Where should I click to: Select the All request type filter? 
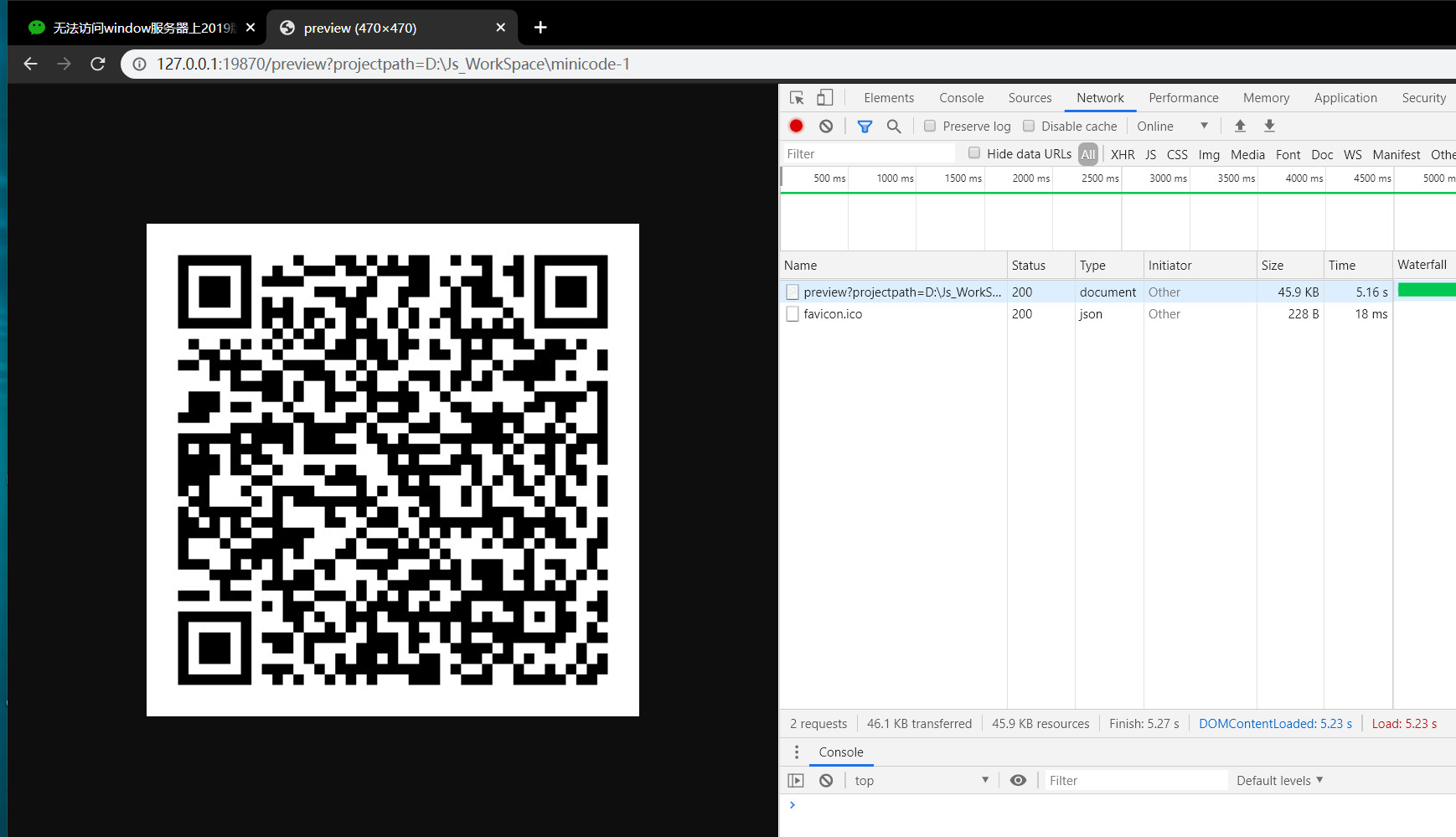(1088, 154)
